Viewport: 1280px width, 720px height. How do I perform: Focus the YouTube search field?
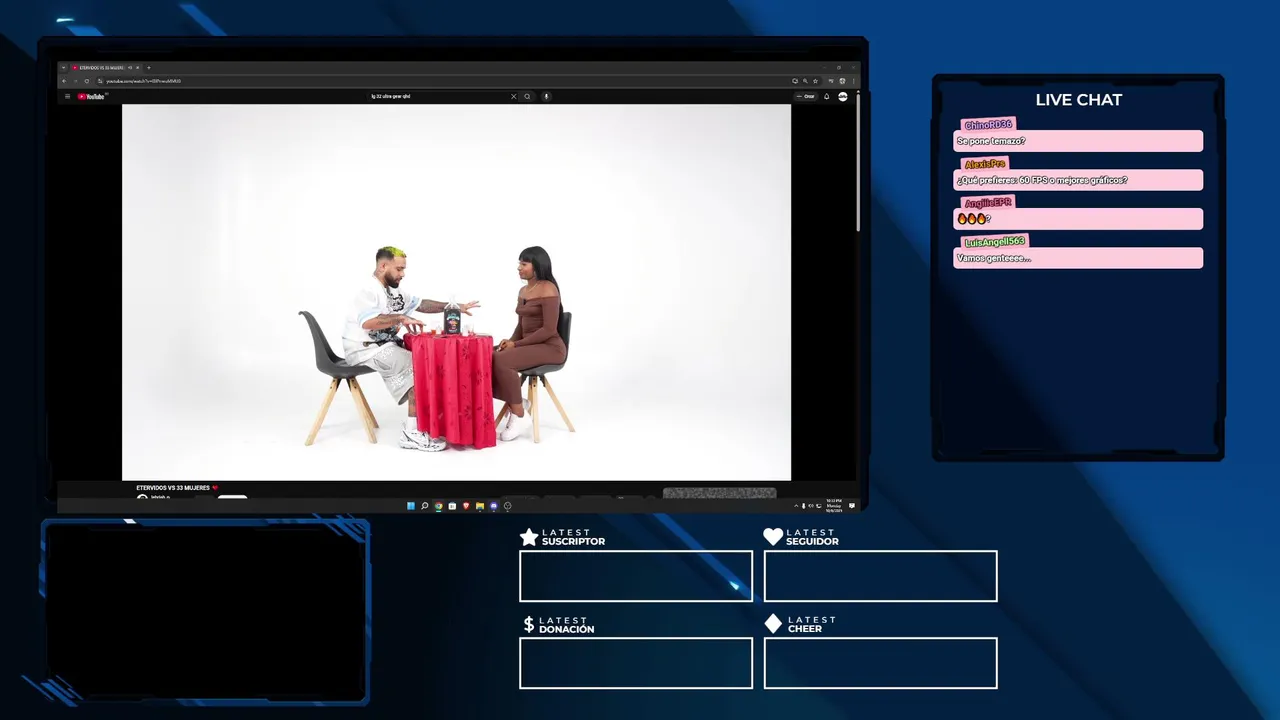pyautogui.click(x=438, y=96)
